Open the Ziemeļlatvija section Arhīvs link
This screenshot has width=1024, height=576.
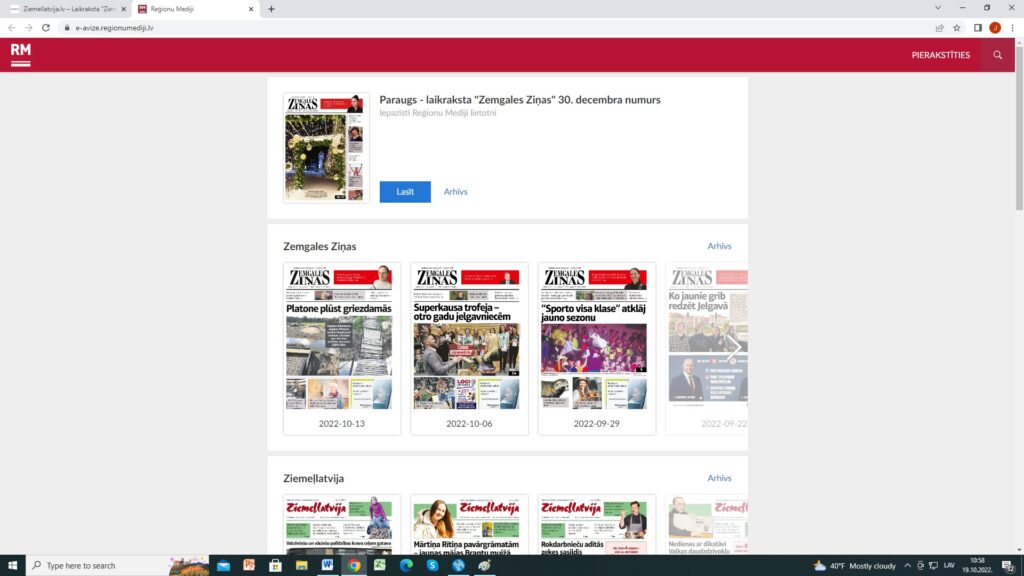(719, 478)
